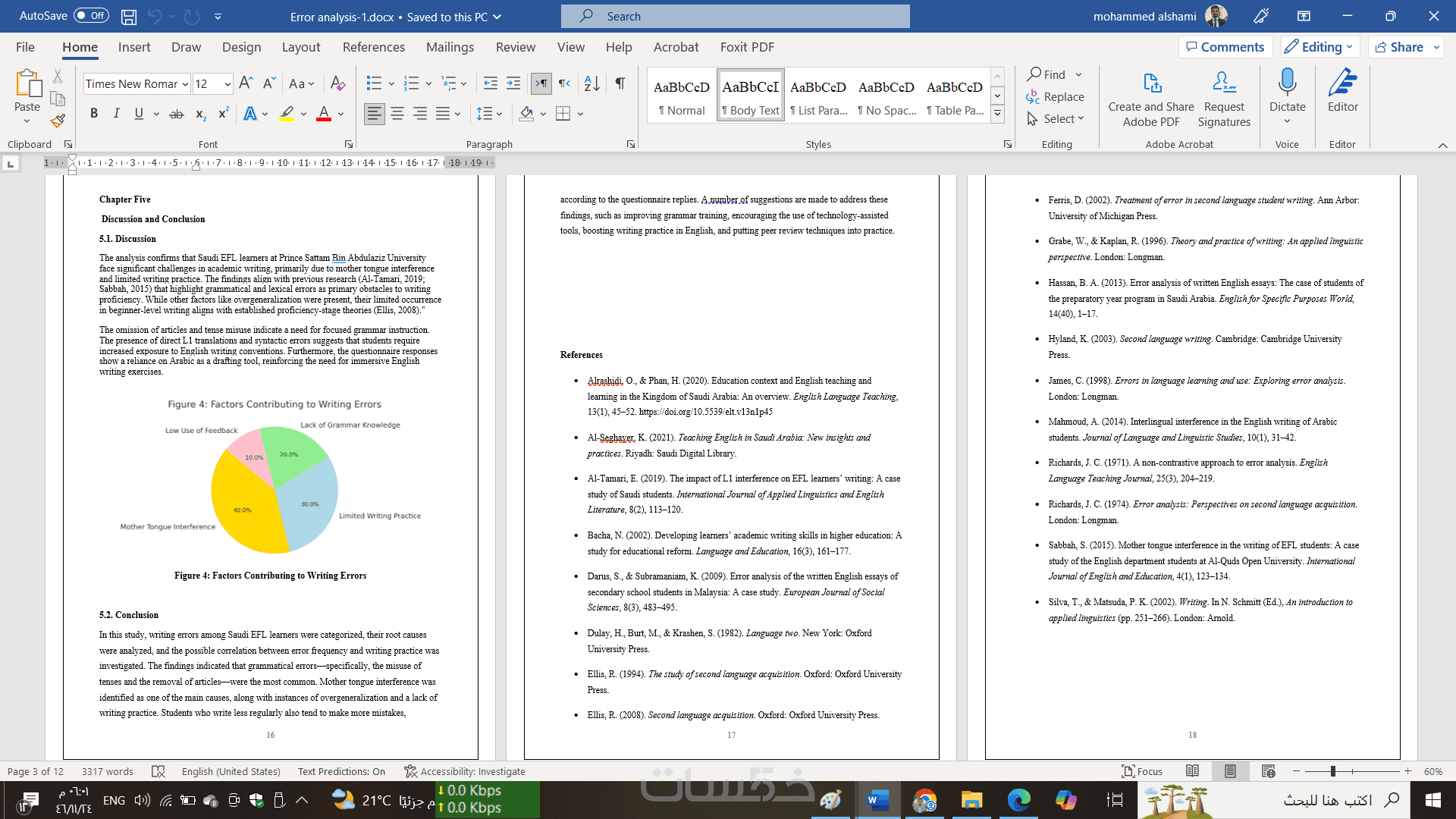Viewport: 1456px width, 819px height.
Task: Click the Clear All Formatting icon
Action: pos(338,83)
